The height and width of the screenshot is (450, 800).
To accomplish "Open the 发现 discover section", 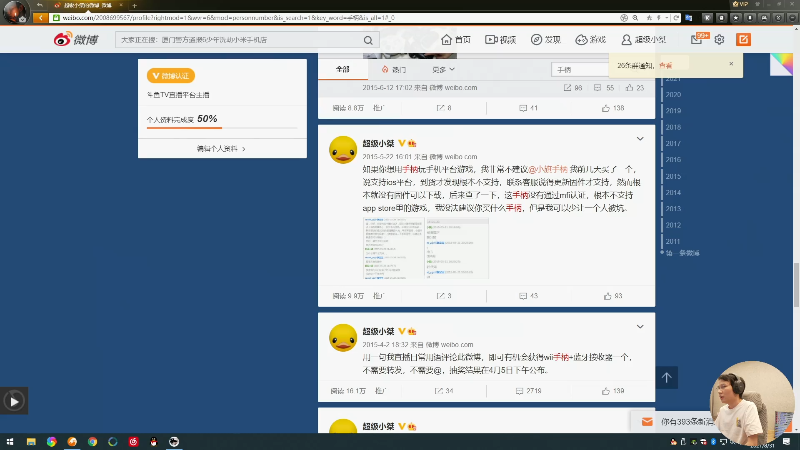I will (x=545, y=39).
